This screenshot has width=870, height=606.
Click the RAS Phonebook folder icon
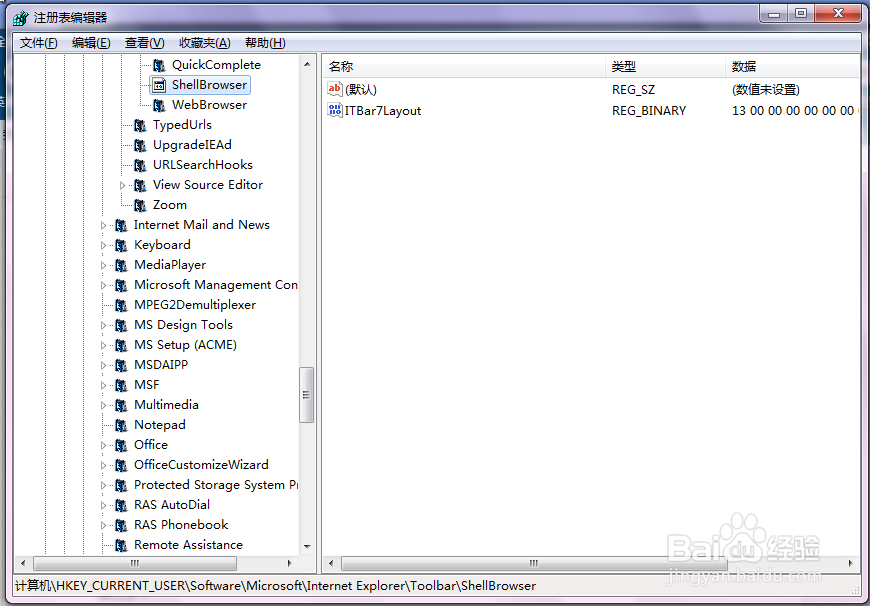[122, 525]
